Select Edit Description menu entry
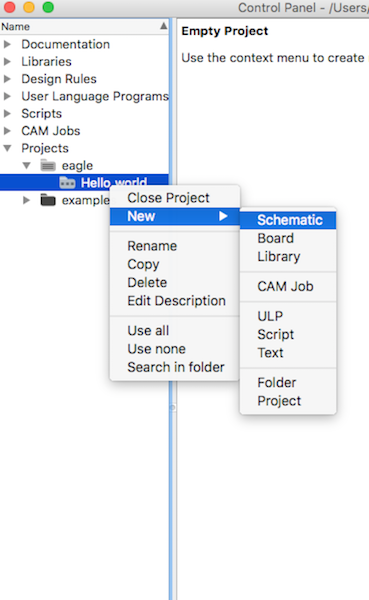The image size is (369, 600). click(175, 301)
